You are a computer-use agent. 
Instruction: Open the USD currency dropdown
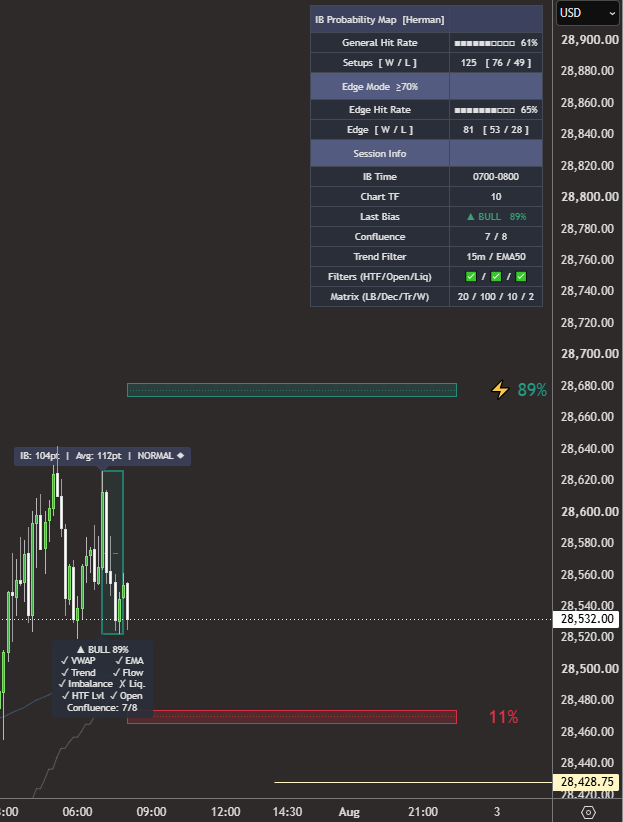[x=587, y=13]
